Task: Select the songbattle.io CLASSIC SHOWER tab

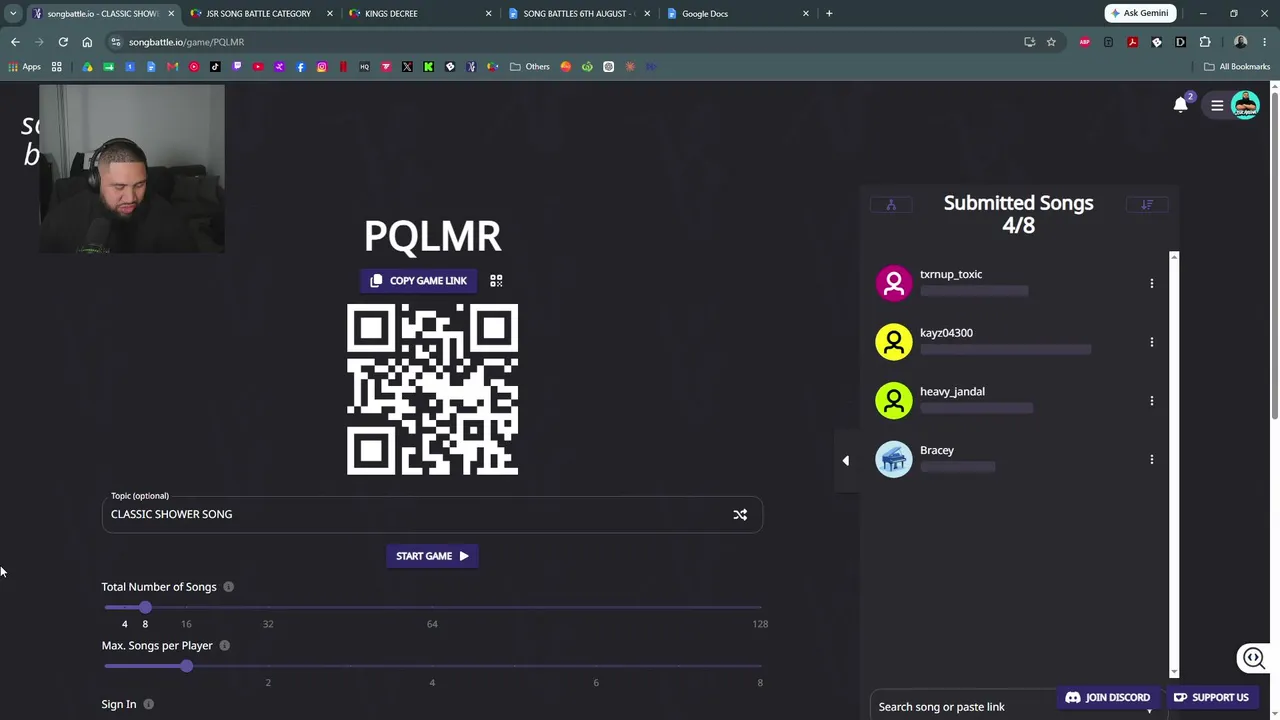Action: click(103, 14)
